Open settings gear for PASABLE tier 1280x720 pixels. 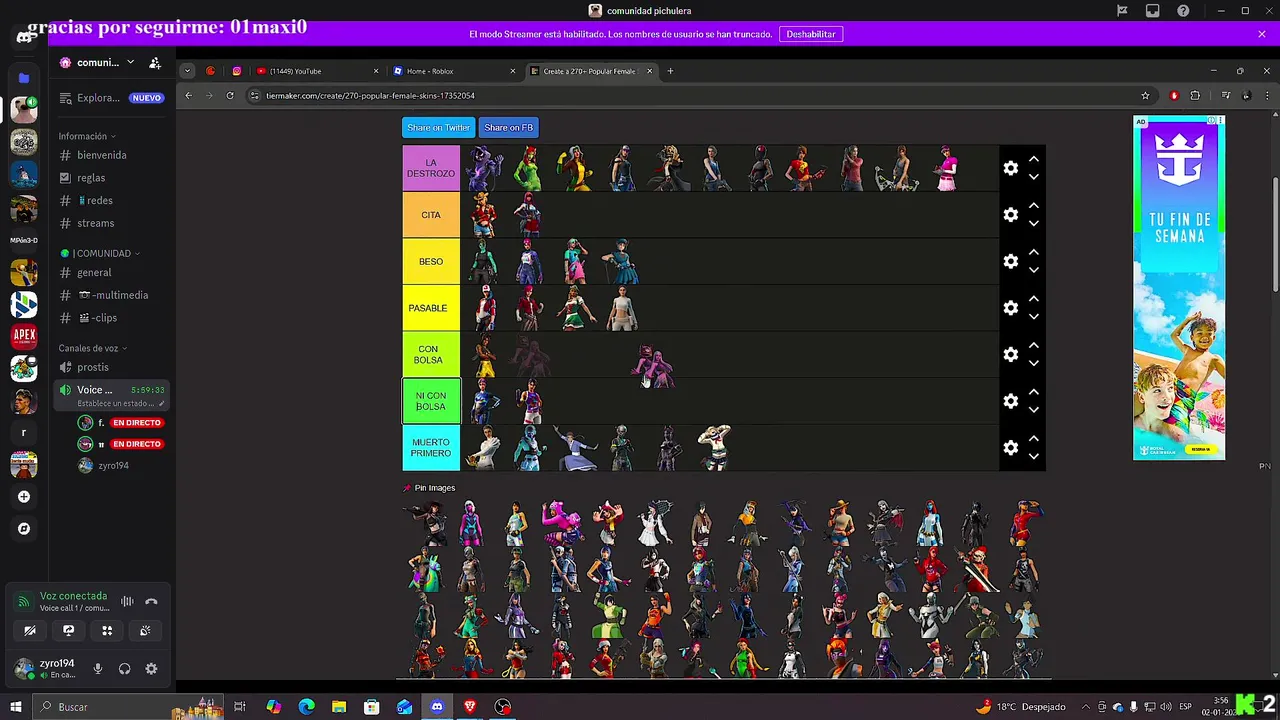pos(1011,308)
